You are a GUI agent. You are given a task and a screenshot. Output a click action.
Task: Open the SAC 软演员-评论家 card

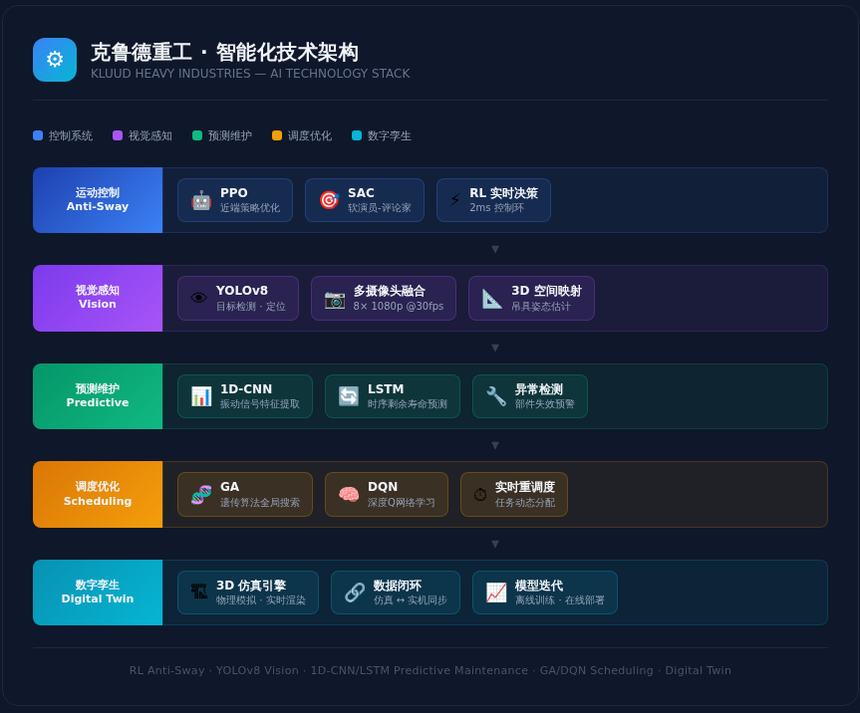pyautogui.click(x=365, y=200)
